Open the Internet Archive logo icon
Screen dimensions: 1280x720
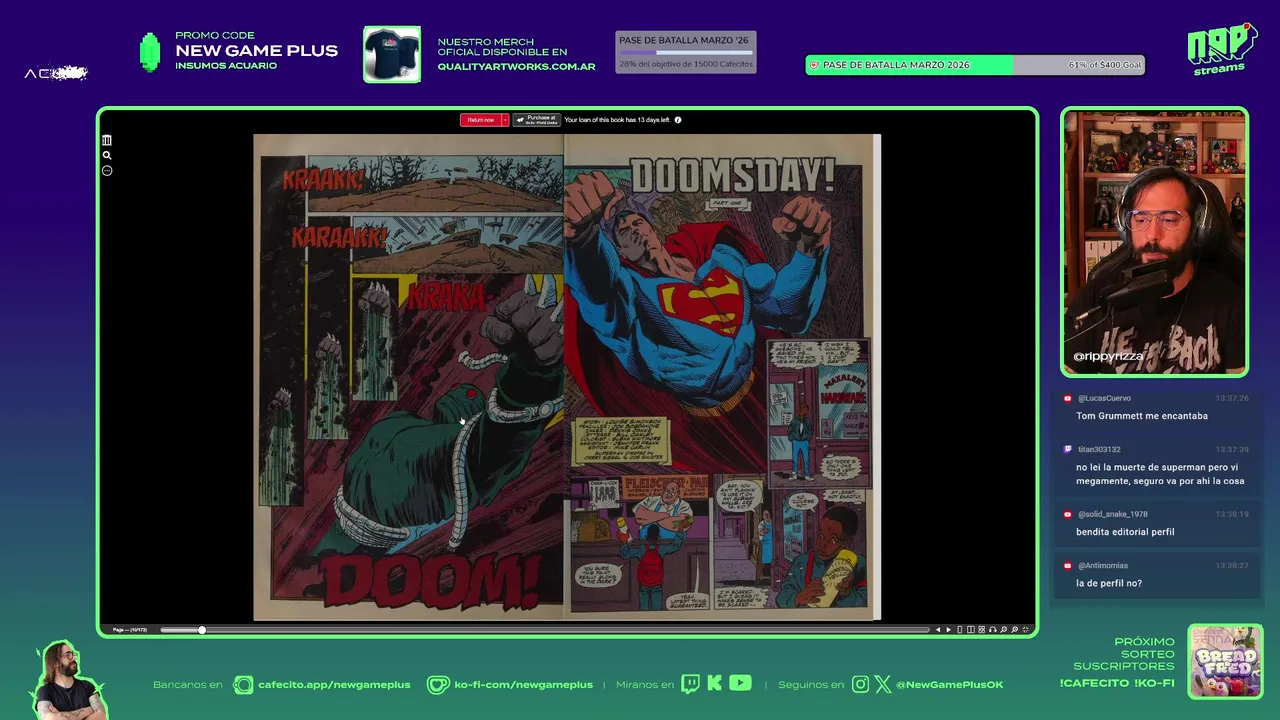point(107,141)
